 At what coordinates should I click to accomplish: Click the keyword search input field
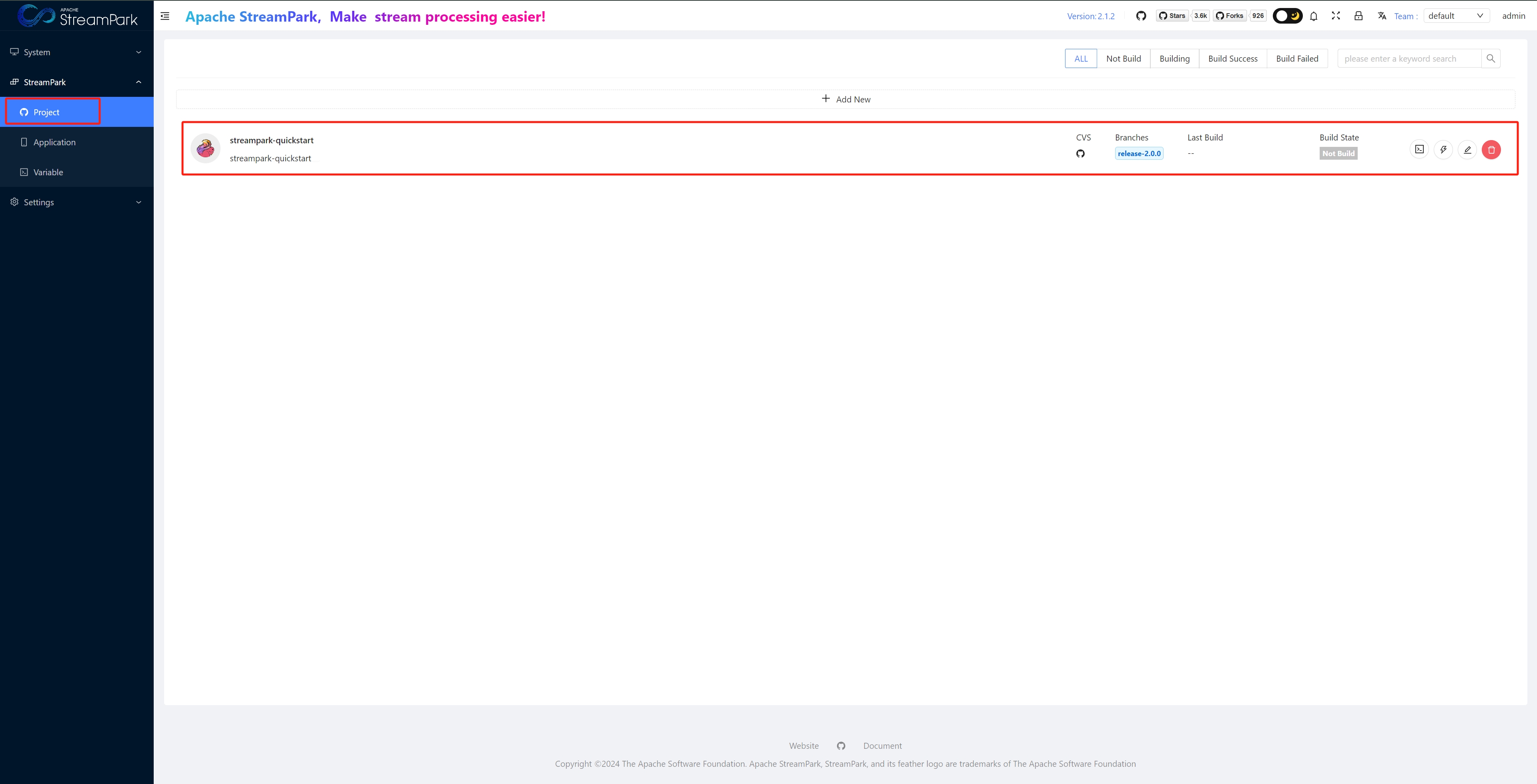1408,58
